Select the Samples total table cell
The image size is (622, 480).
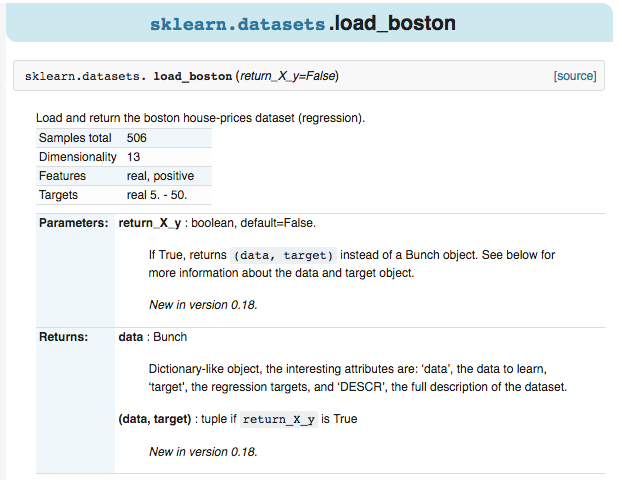coord(76,138)
